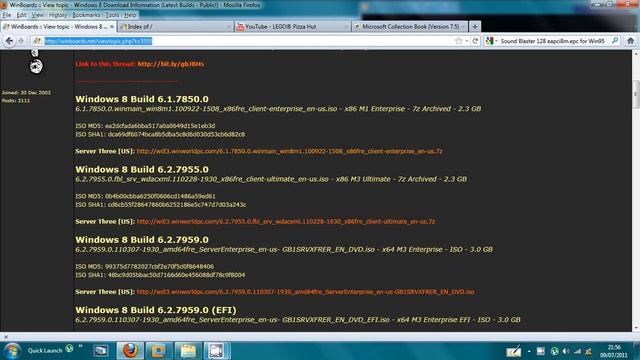Open Build 6.1.7850.0 Server Three download link
This screenshot has height=360, width=640.
pos(289,151)
